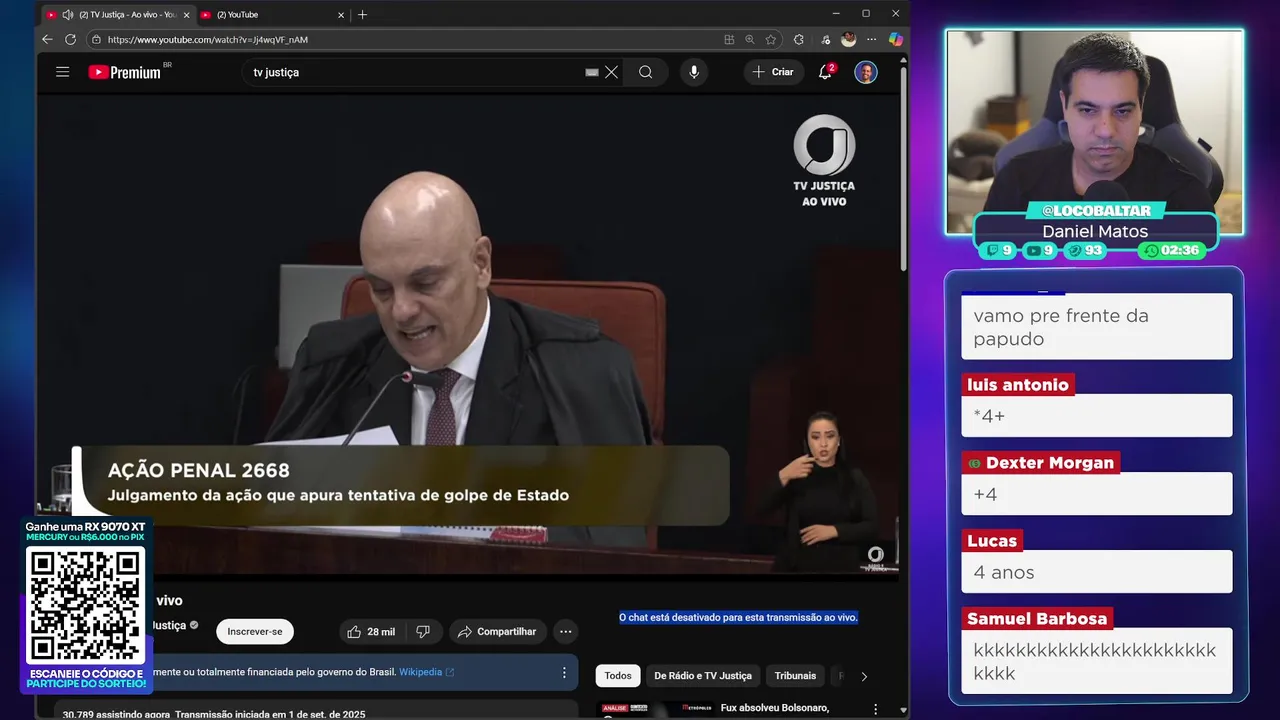This screenshot has height=720, width=1280.
Task: Open the Criar create menu
Action: tap(773, 72)
